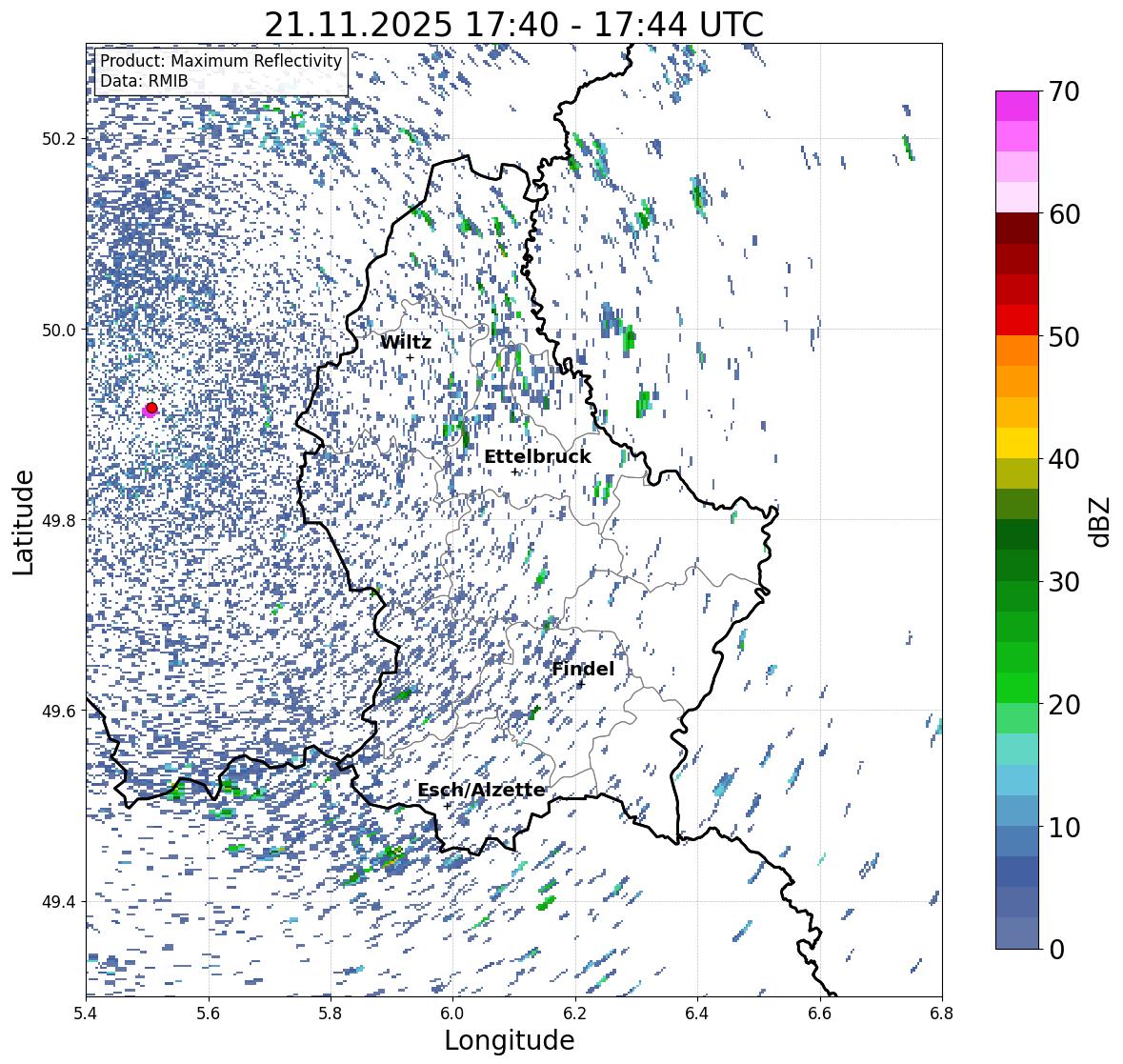Select the Wiltz city label
The image size is (1123, 1064).
tap(406, 342)
